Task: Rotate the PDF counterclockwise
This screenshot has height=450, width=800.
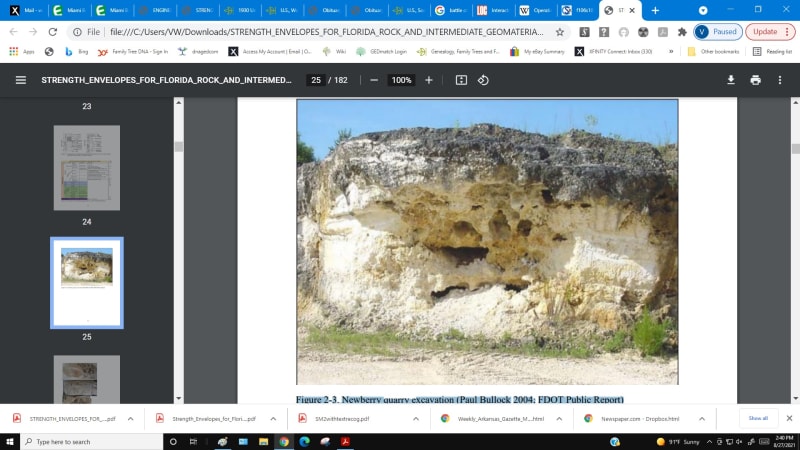Action: pyautogui.click(x=483, y=80)
